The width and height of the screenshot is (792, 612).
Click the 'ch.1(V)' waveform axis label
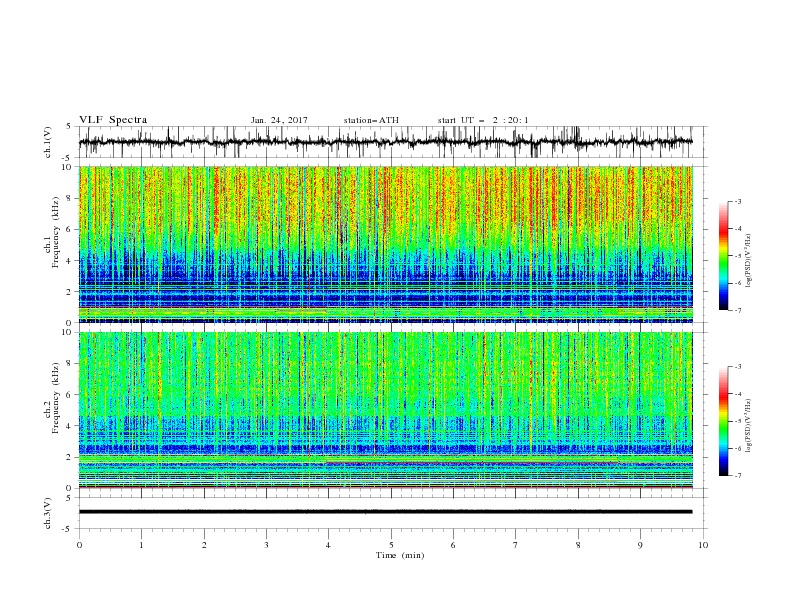48,142
